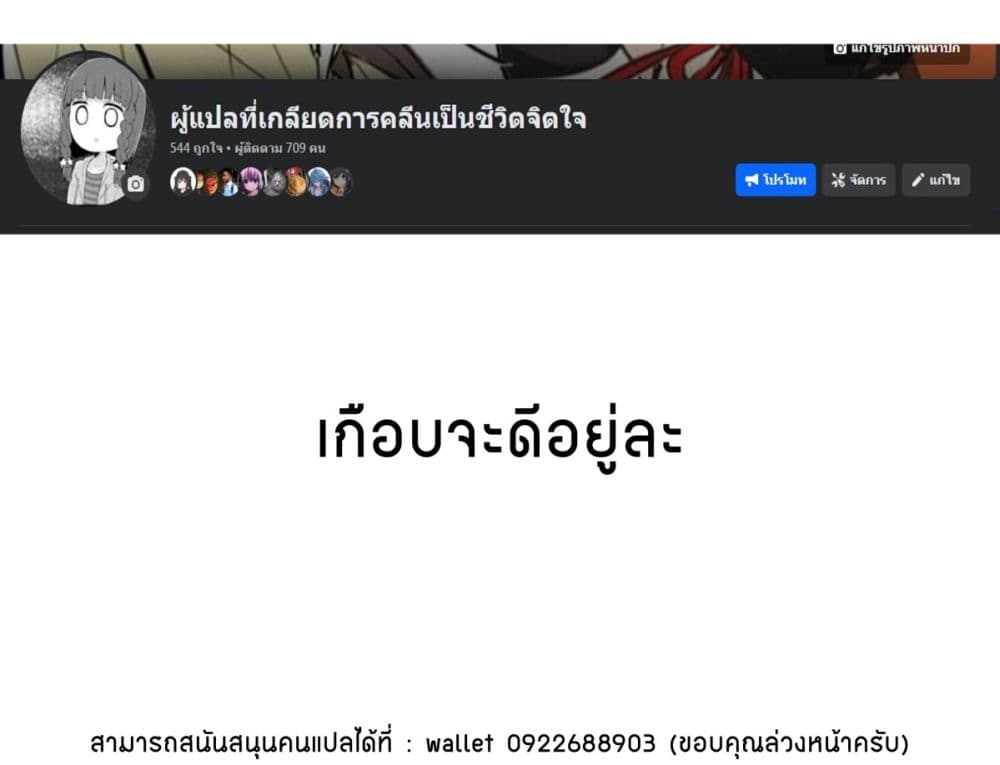Open the follower avatar with blue hair
Viewport: 1000px width, 765px height.
tap(318, 182)
